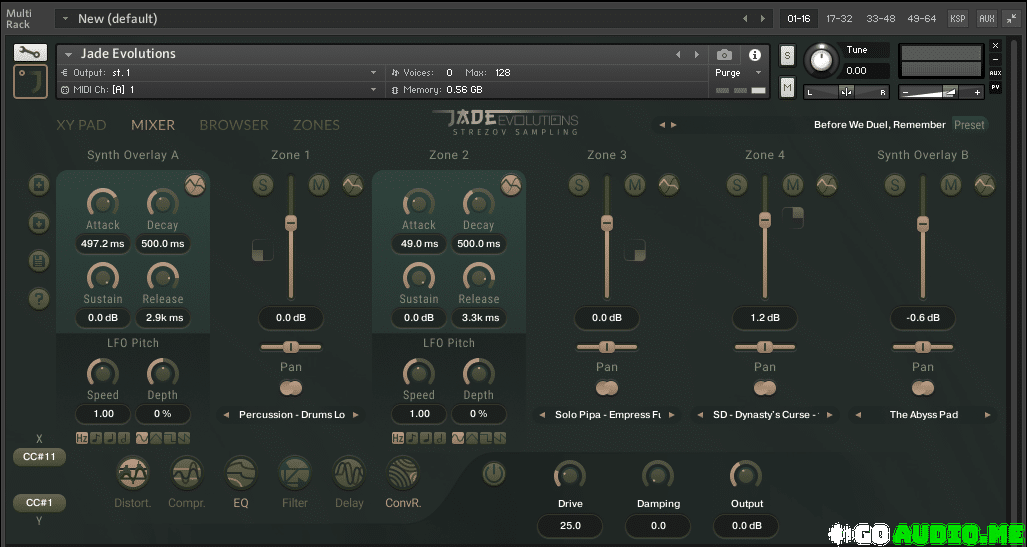Mute Zone 4

click(x=793, y=185)
